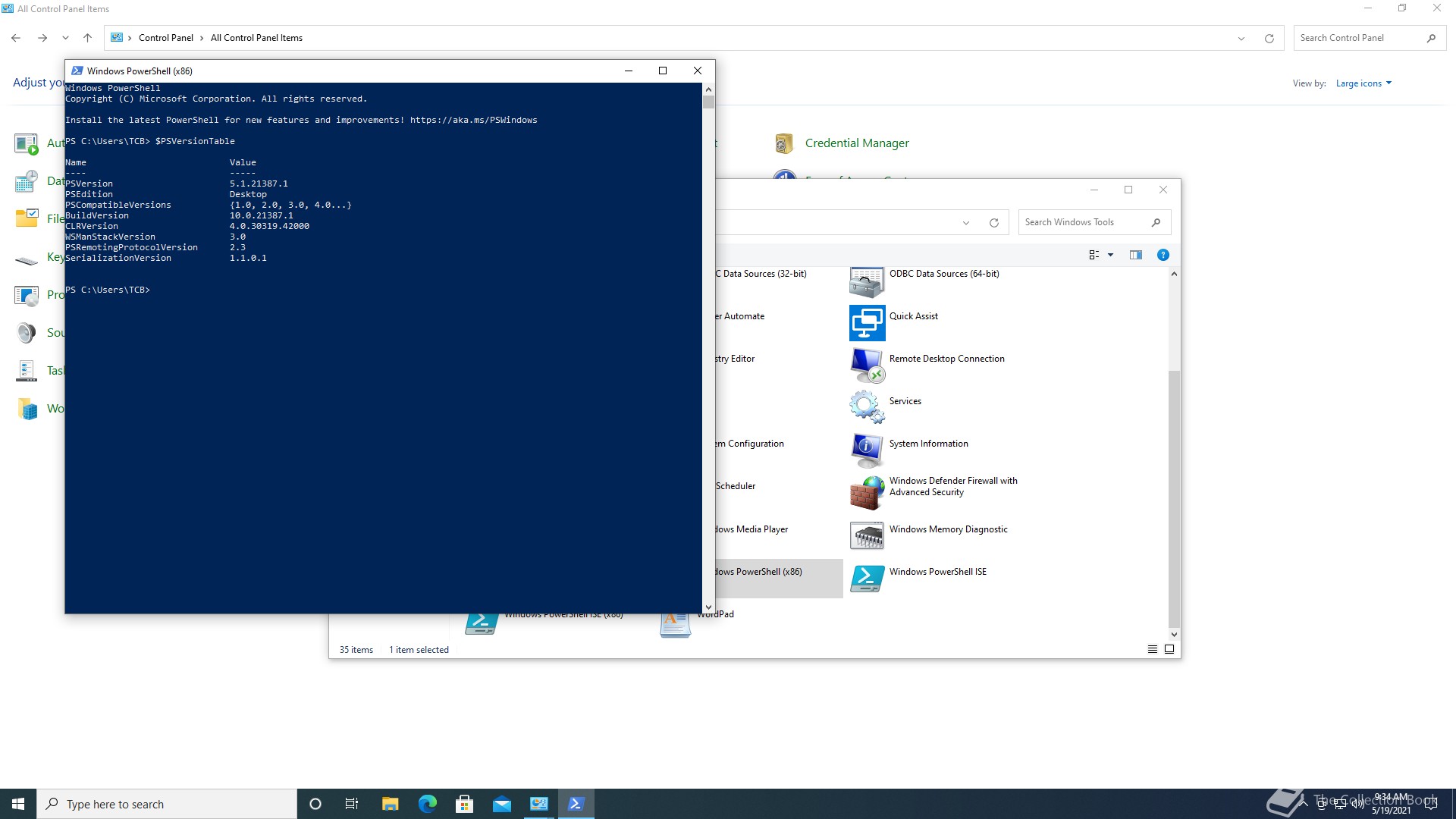This screenshot has height=819, width=1456.
Task: Switch Windows Tools to details view
Action: [x=1153, y=649]
